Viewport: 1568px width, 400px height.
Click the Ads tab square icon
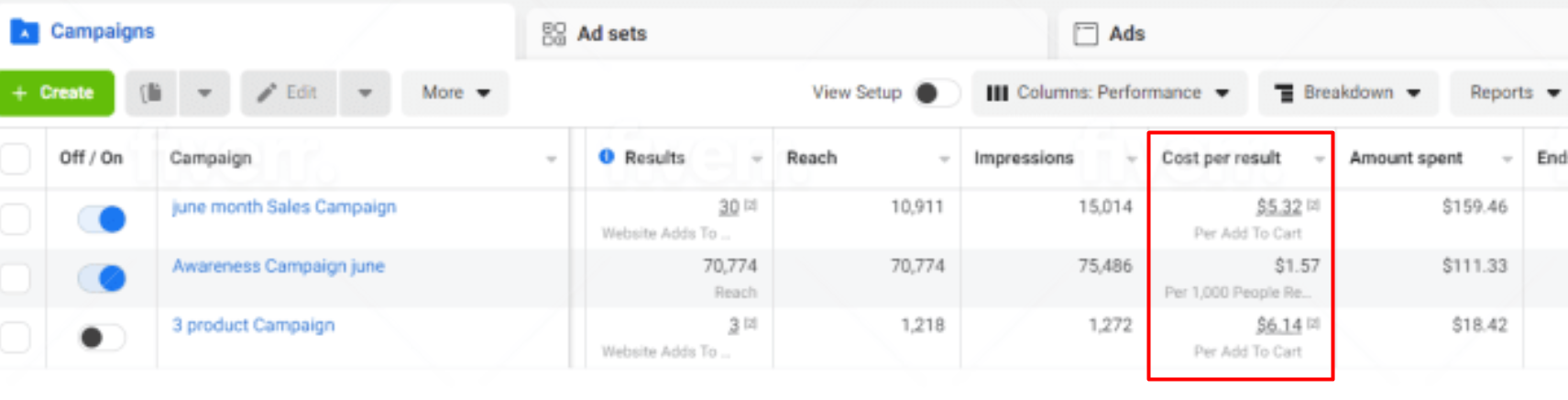1086,34
